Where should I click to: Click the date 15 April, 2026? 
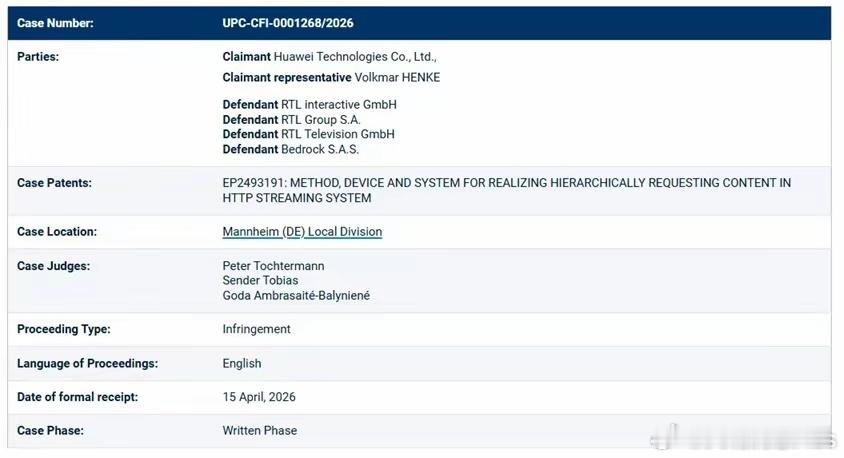pyautogui.click(x=259, y=397)
